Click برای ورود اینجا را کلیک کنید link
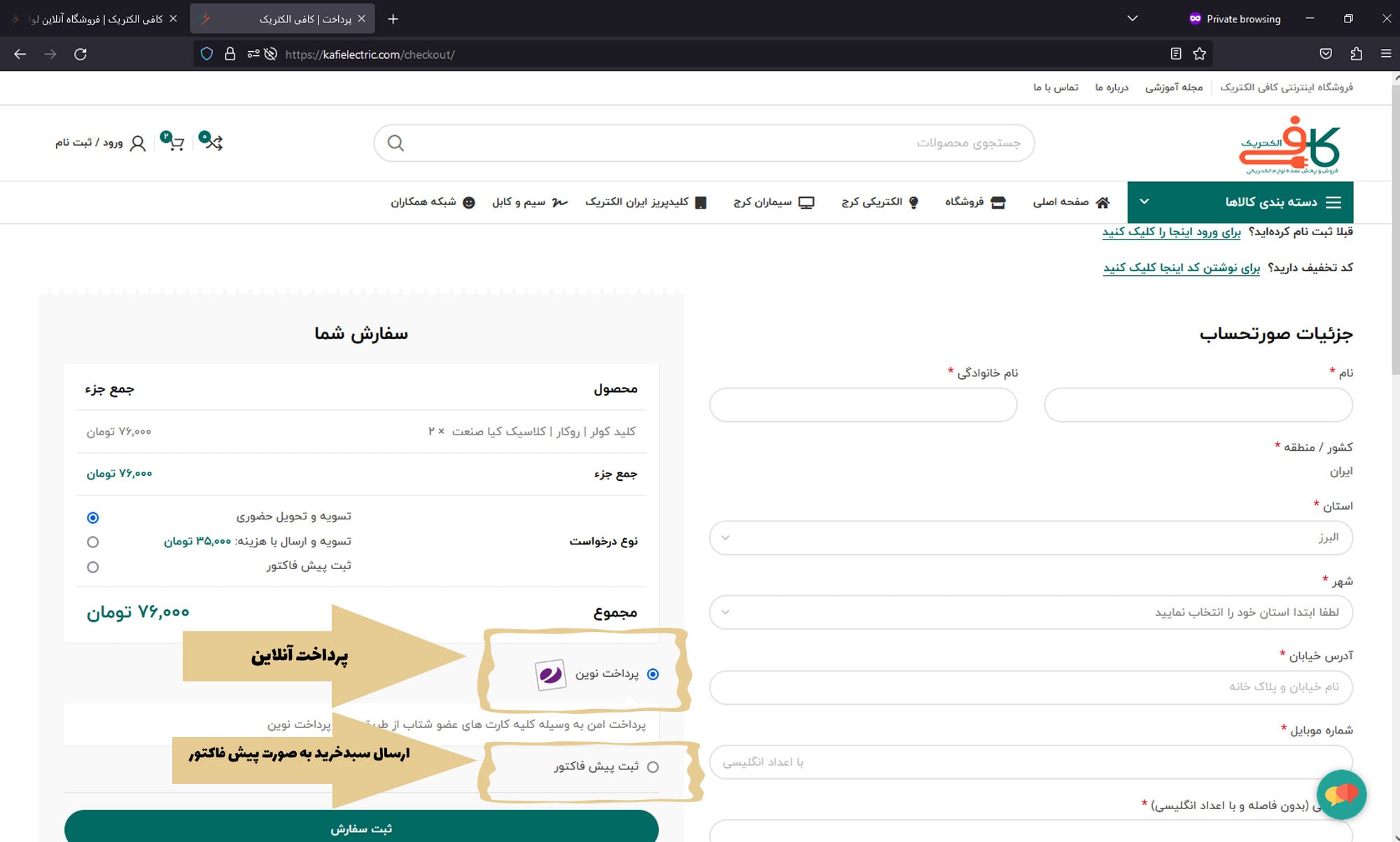Screen dimensions: 1400x842 (x=1171, y=232)
